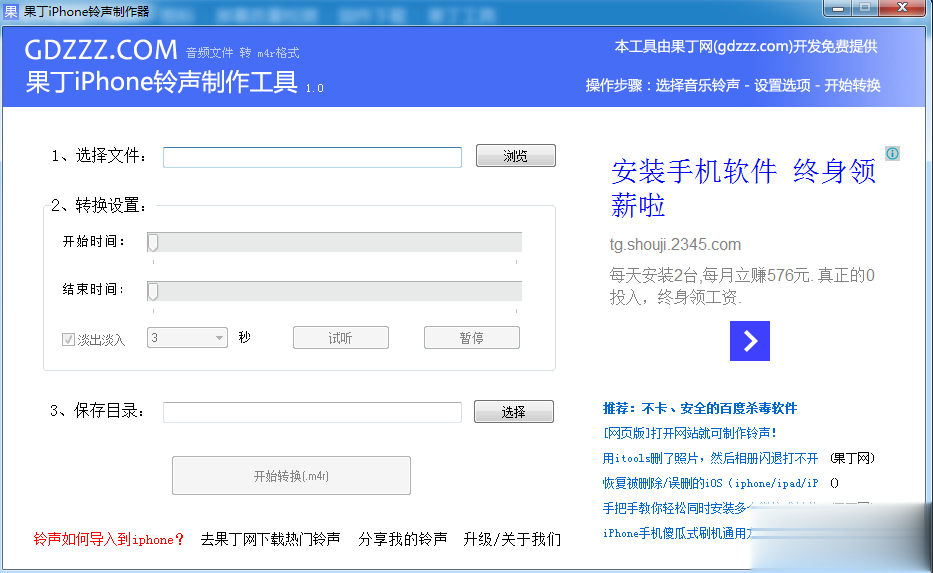Image resolution: width=933 pixels, height=573 pixels.
Task: Open the [网页版]打开网站就可制作铃声! link
Action: (x=690, y=433)
